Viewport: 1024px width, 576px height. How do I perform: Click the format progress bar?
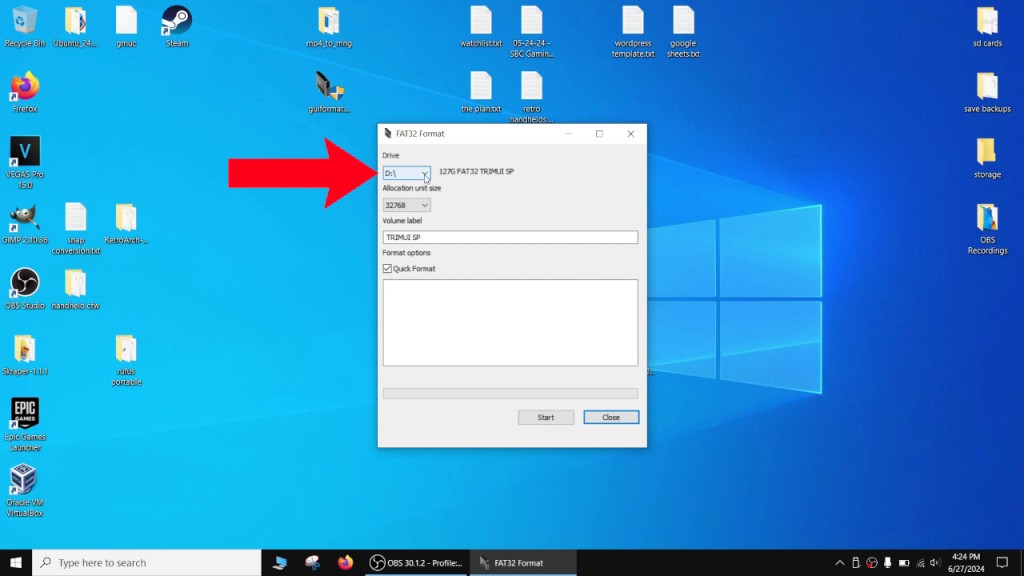click(510, 393)
